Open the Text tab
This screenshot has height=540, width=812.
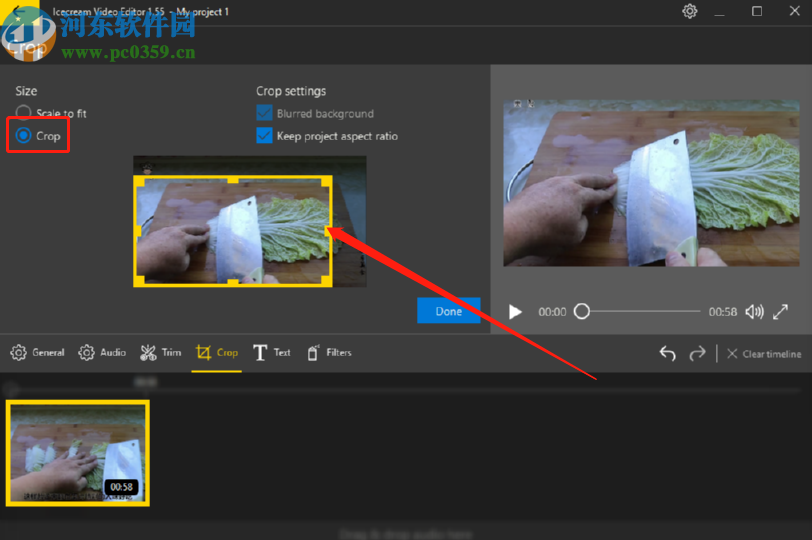point(272,353)
